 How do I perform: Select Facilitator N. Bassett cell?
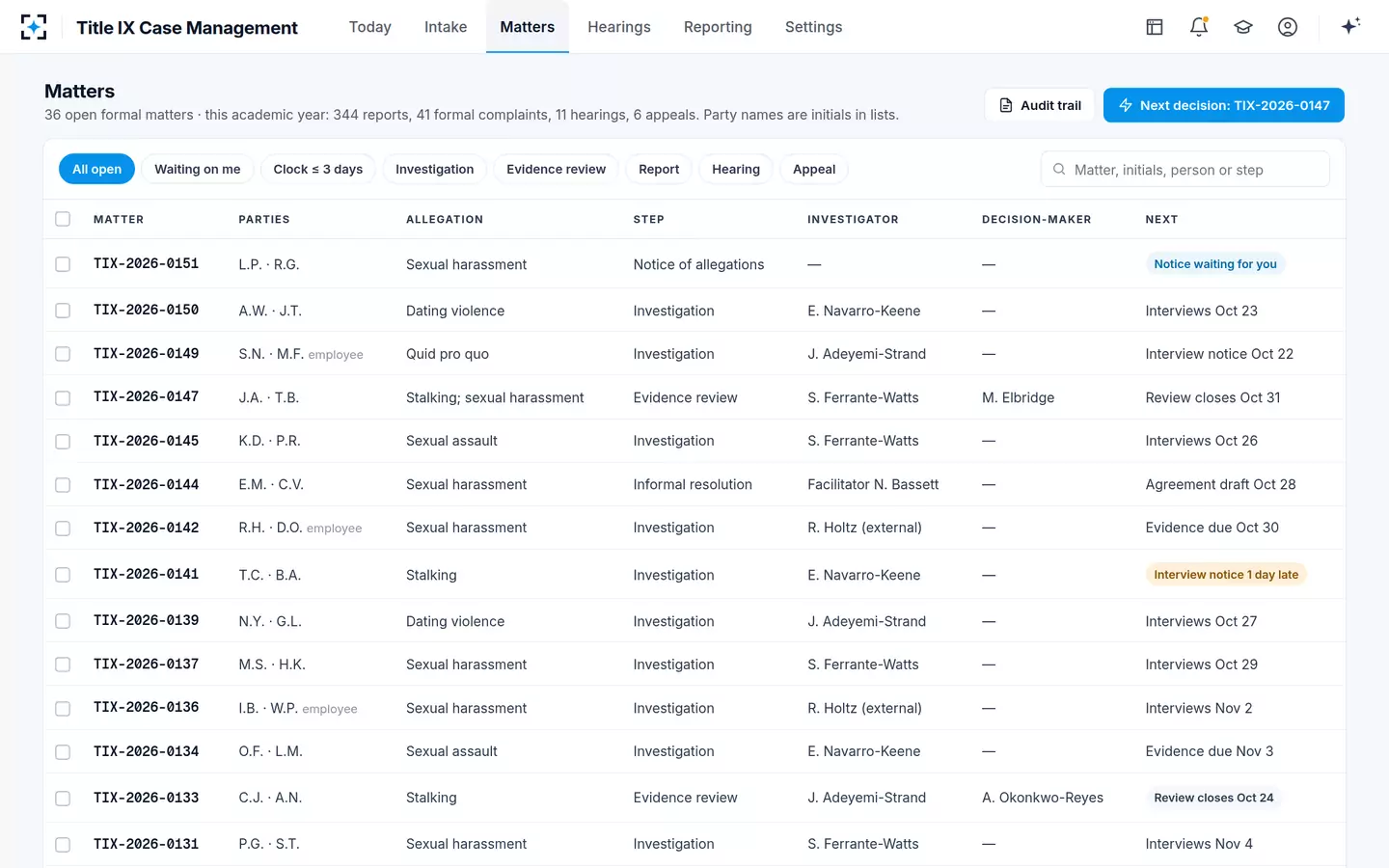click(873, 484)
